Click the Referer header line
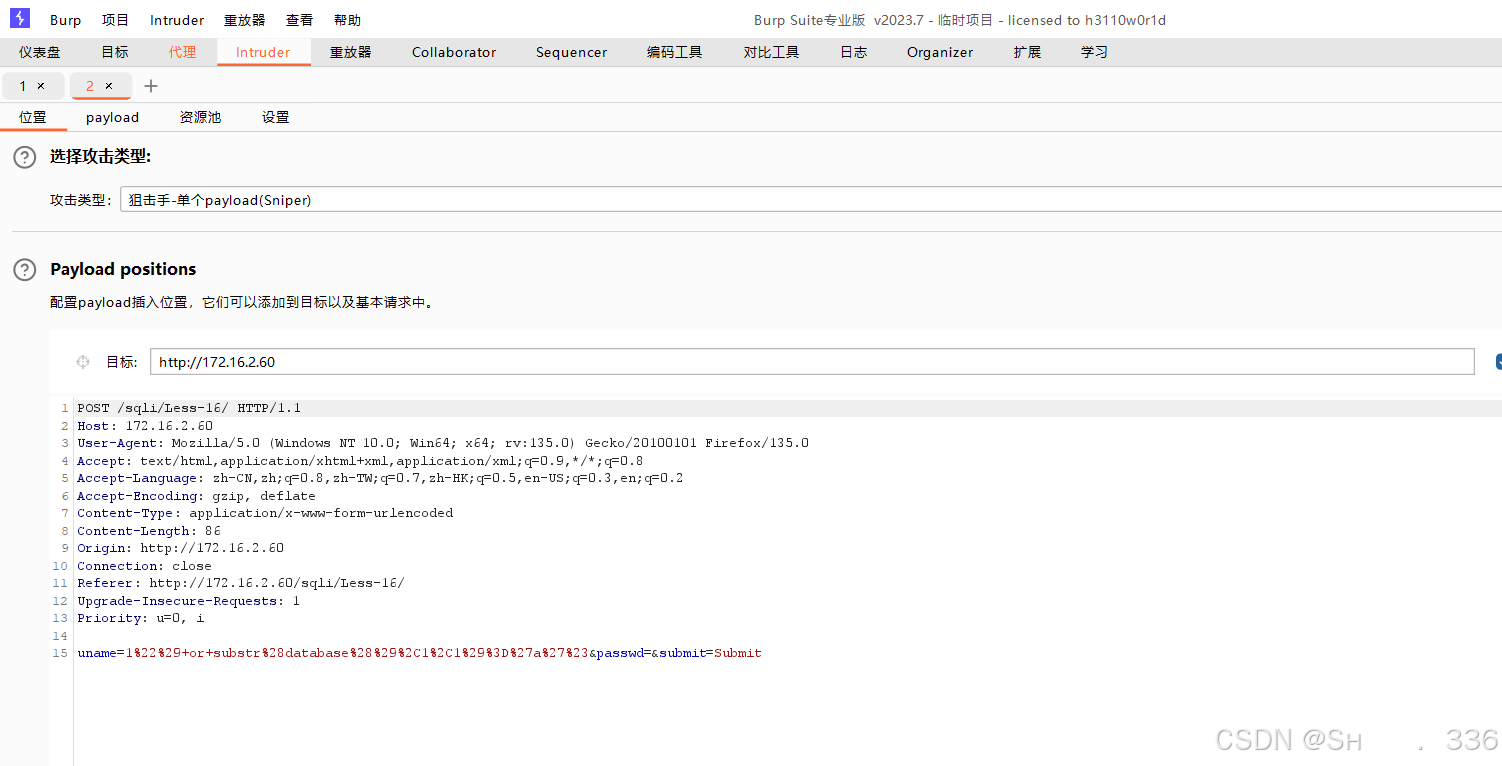 click(x=241, y=583)
